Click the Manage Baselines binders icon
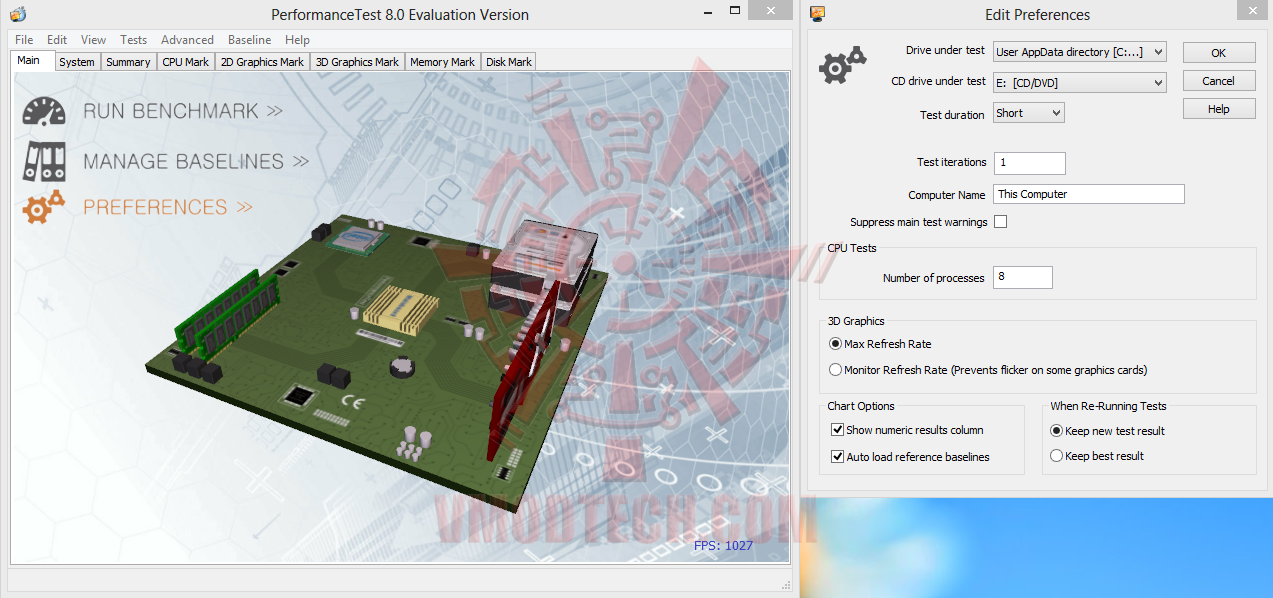 point(44,160)
